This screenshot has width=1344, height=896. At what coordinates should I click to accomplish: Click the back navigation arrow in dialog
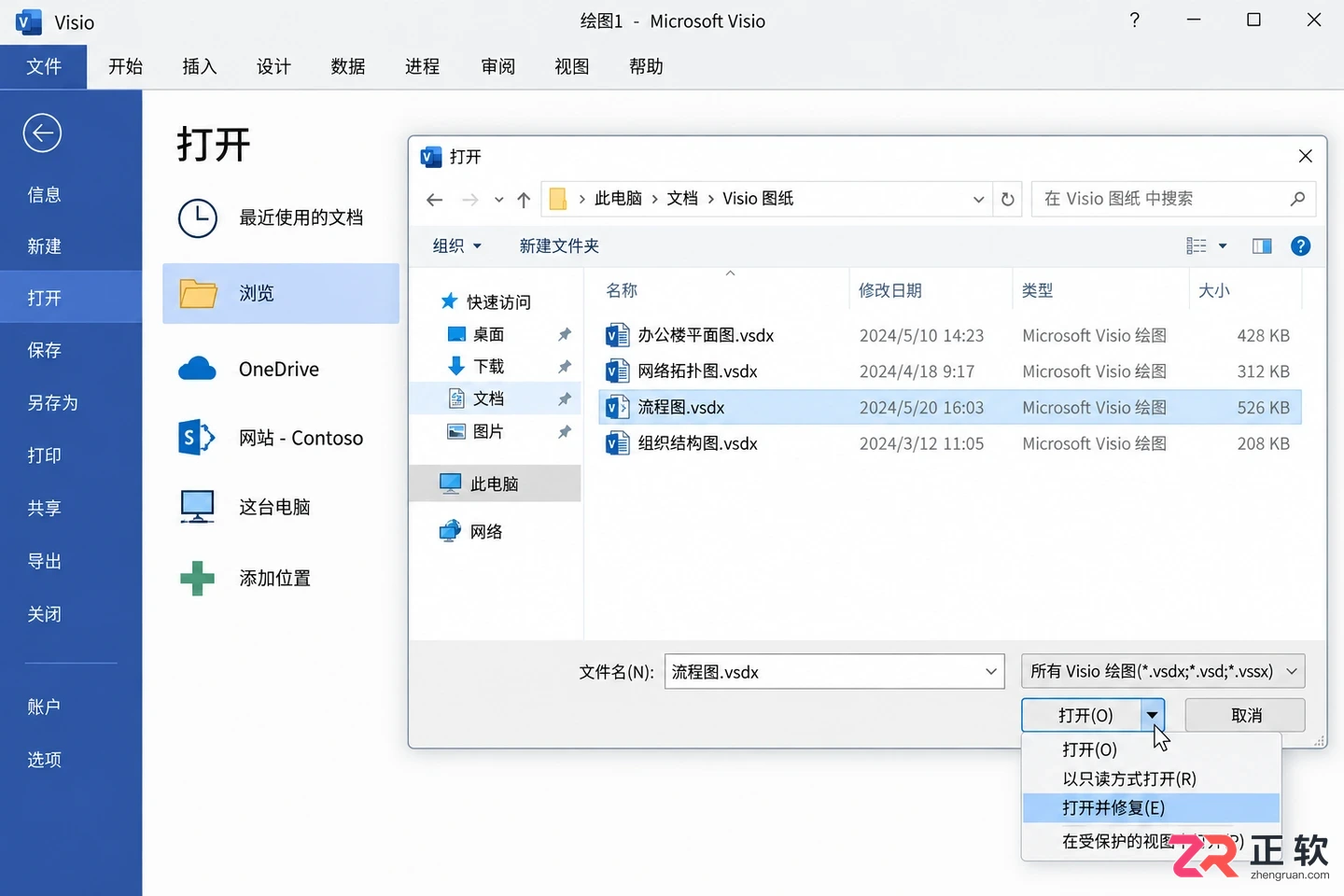[434, 199]
